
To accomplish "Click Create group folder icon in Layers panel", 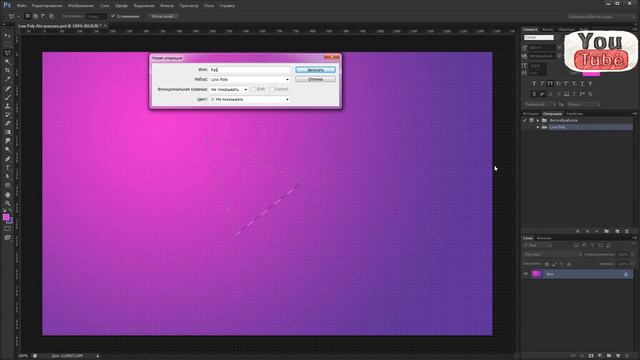I will [x=609, y=356].
